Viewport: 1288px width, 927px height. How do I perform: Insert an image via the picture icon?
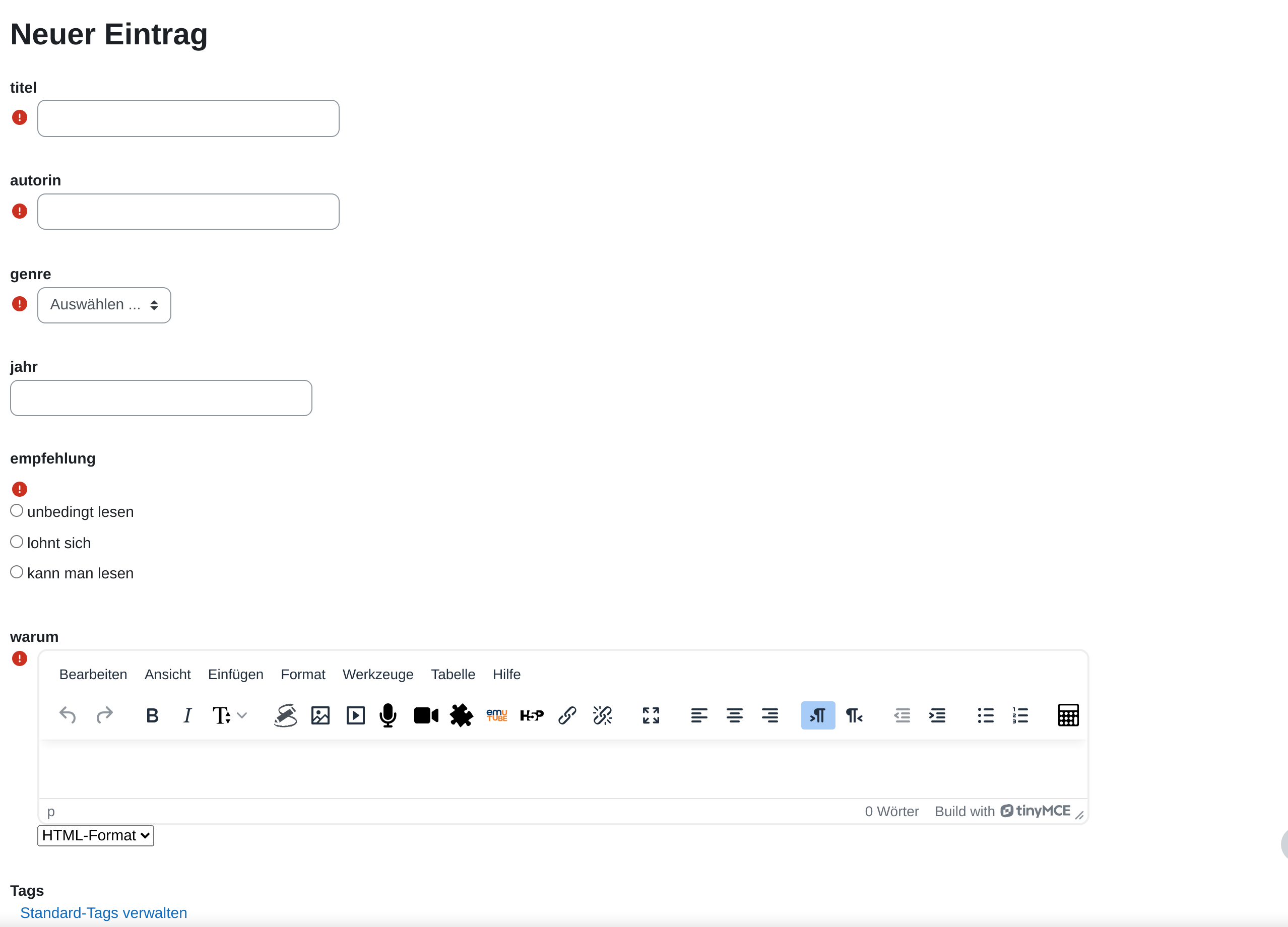pos(320,715)
